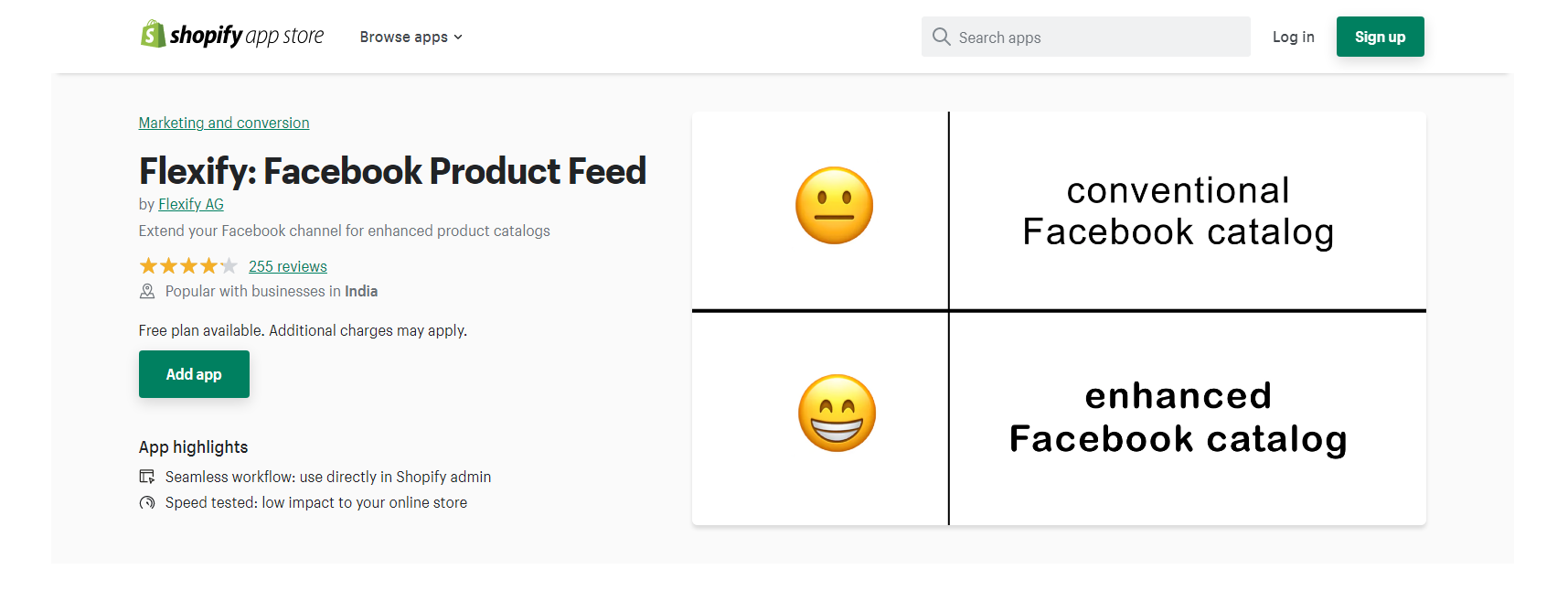This screenshot has width=1568, height=591.
Task: Visit the Flexify AG developer link
Action: coord(191,204)
